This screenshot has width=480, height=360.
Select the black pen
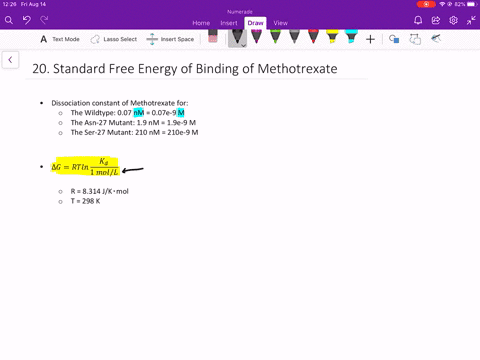point(237,37)
